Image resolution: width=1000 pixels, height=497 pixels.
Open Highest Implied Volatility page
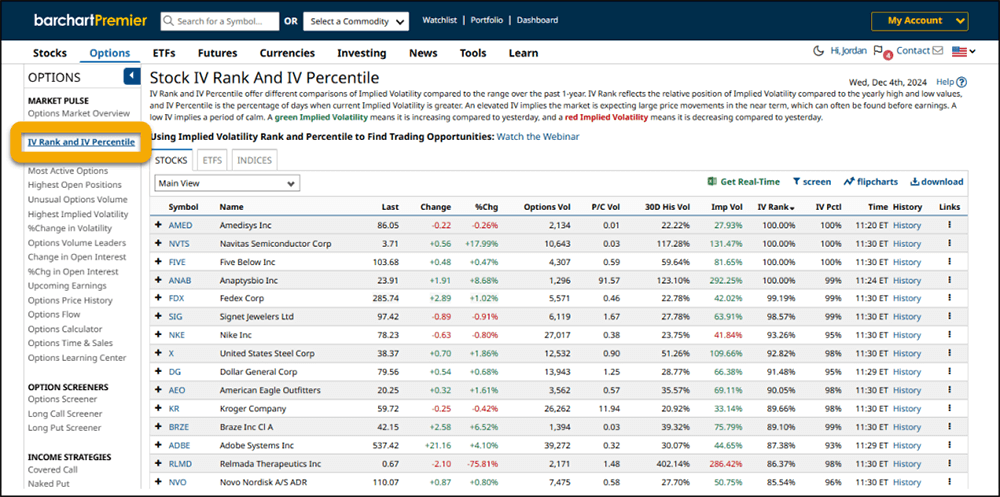(x=78, y=214)
